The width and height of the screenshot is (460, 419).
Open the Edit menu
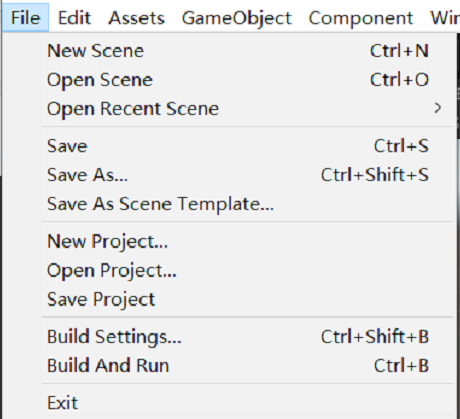(74, 18)
